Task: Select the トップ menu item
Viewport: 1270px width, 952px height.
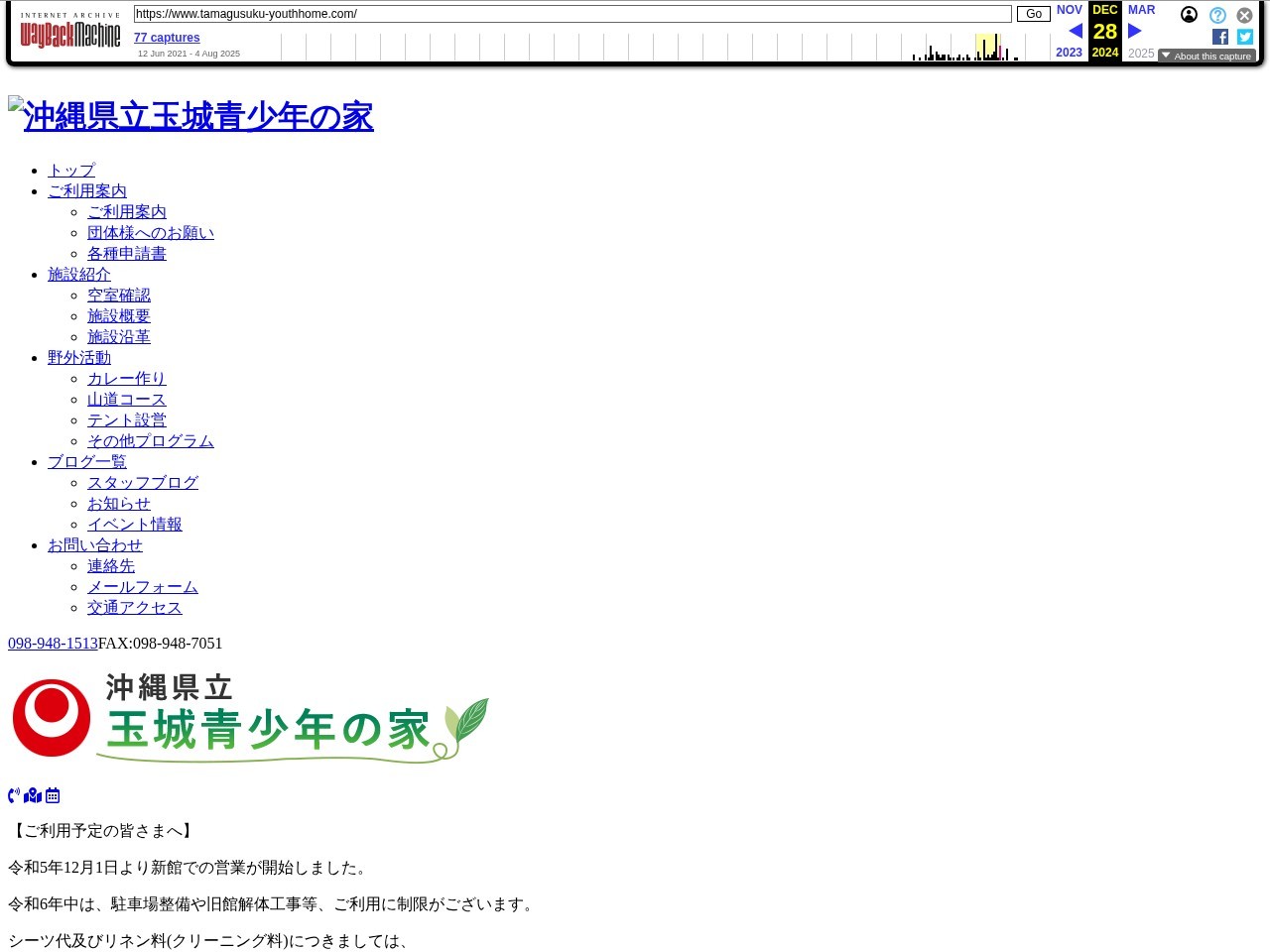Action: pos(71,171)
